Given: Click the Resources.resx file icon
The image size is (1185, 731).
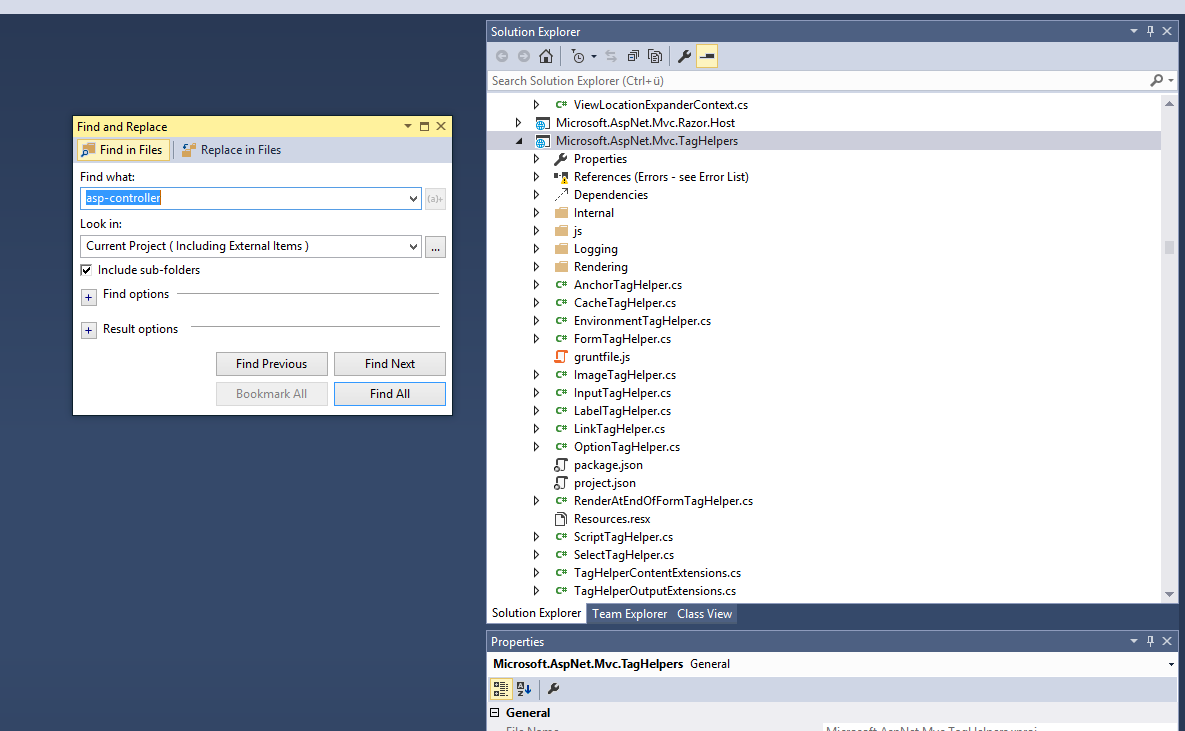Looking at the screenshot, I should (x=561, y=519).
